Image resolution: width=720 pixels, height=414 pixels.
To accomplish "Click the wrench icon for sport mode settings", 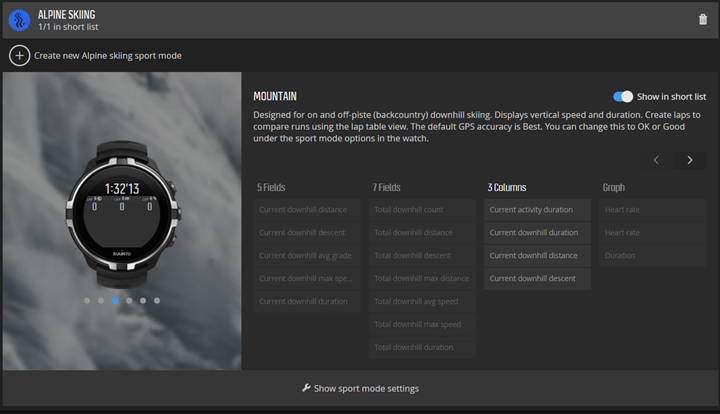I will coord(306,388).
